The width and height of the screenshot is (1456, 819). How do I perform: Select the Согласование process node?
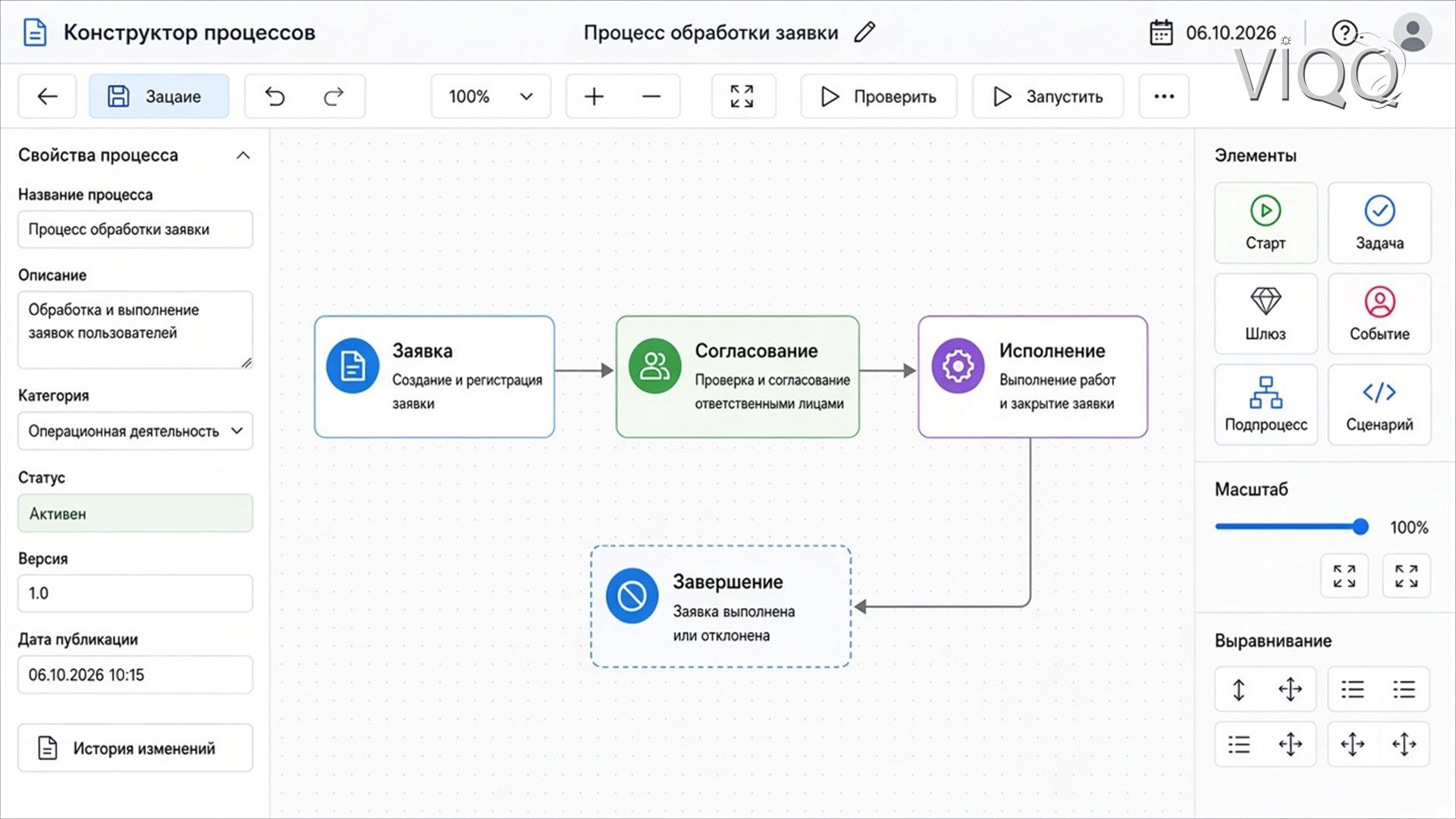[738, 377]
